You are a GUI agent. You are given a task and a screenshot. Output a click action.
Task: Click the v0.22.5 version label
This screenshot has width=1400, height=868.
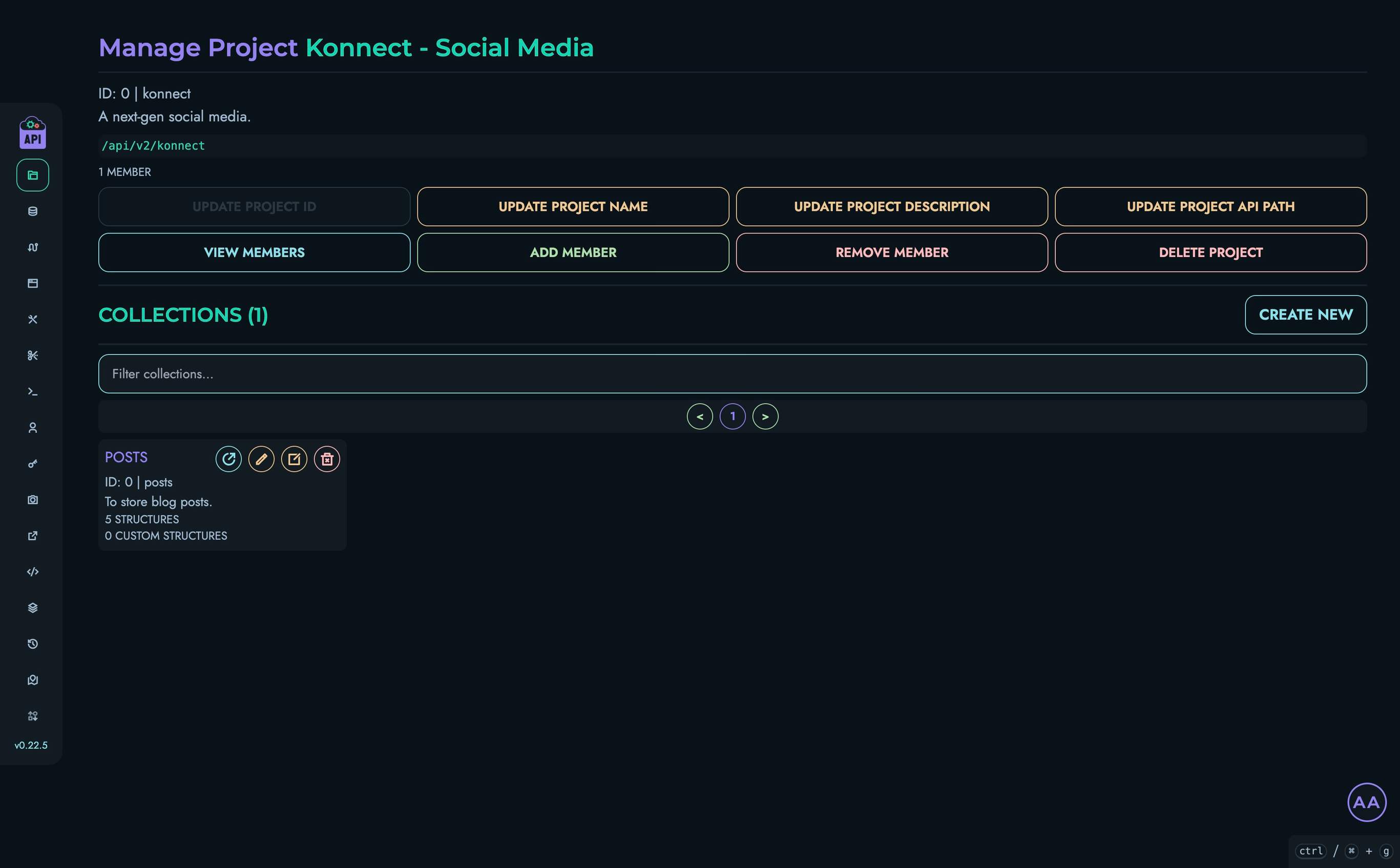tap(31, 745)
